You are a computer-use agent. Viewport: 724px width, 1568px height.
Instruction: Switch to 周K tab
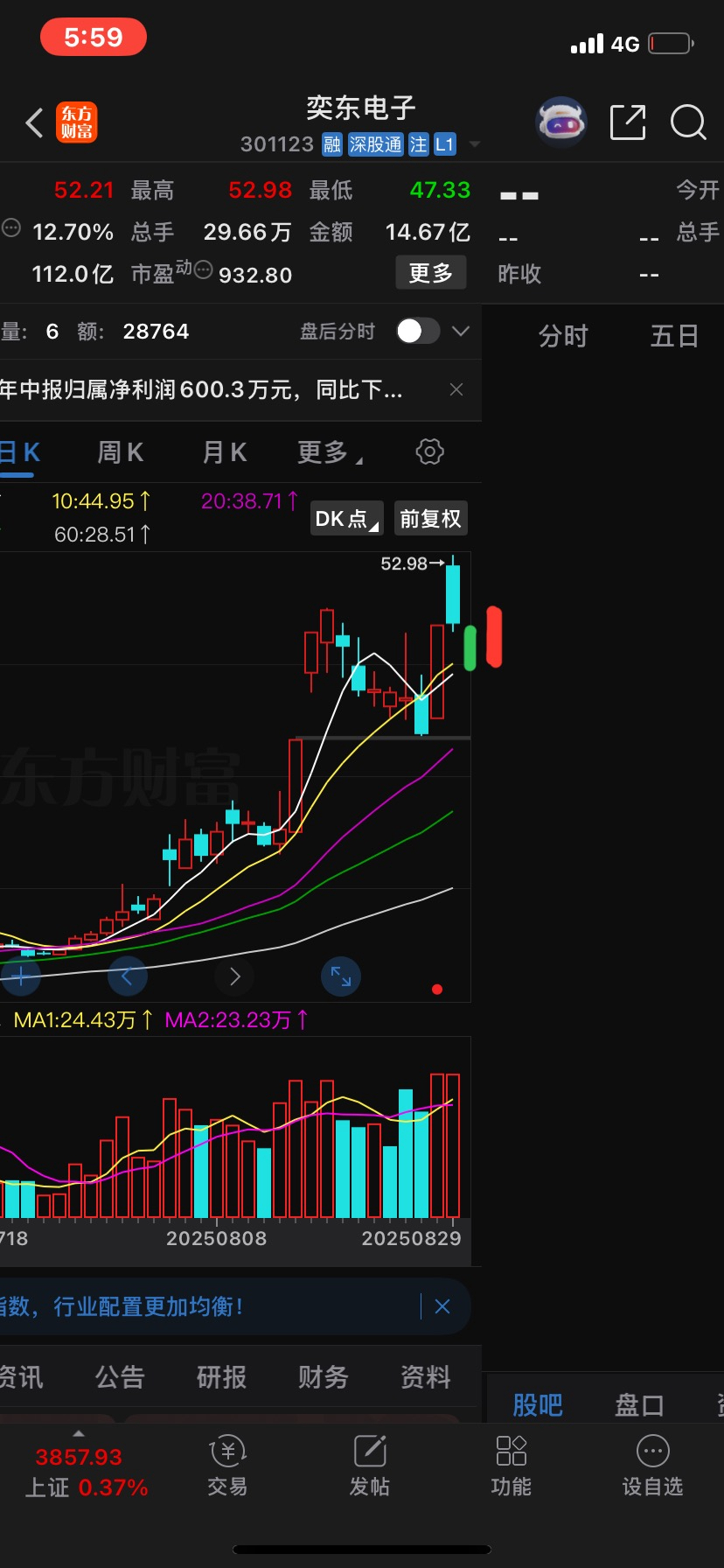[120, 452]
